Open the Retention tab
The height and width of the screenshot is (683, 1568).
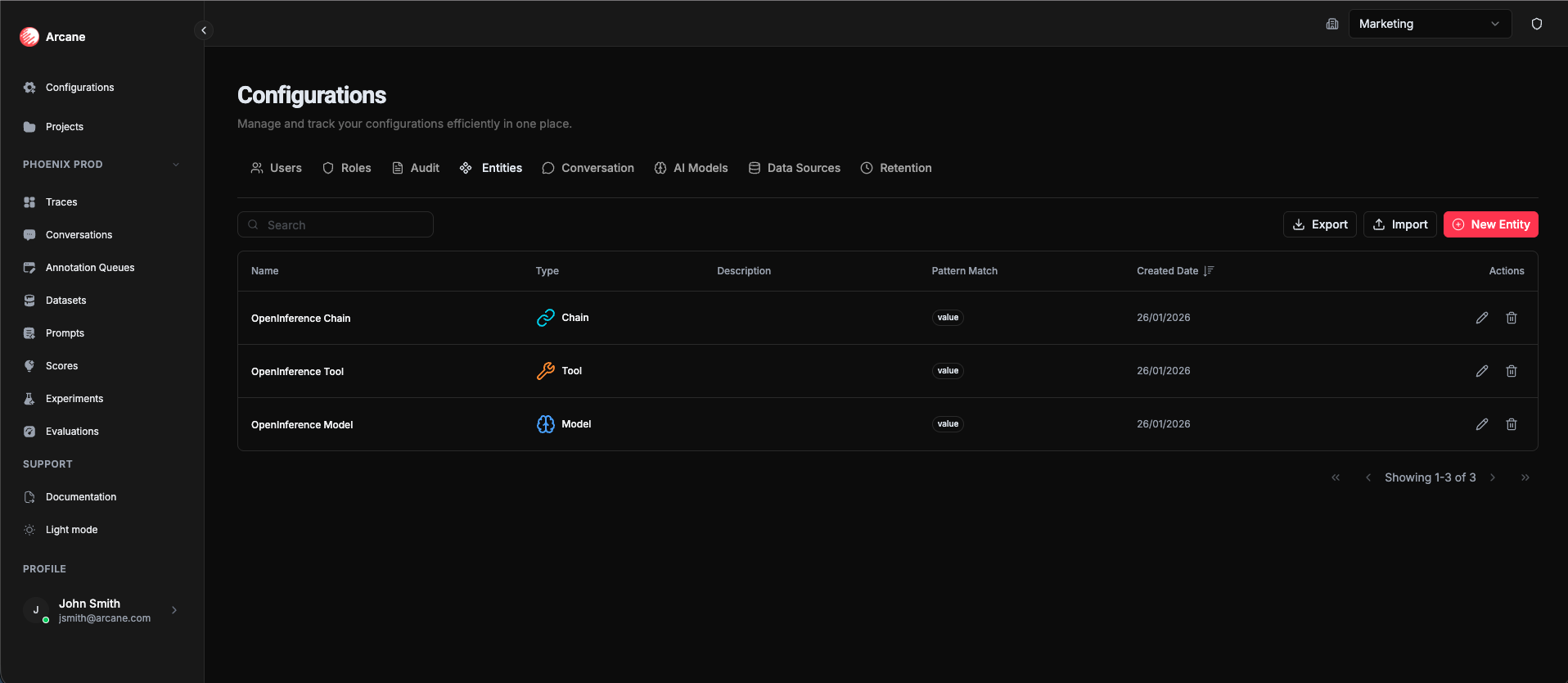click(896, 168)
